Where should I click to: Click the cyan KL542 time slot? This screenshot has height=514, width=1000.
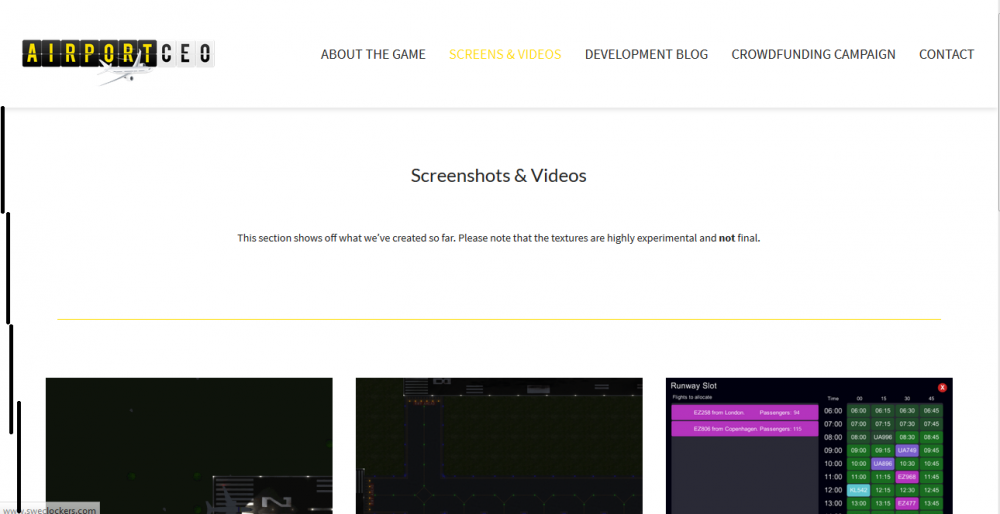[858, 490]
